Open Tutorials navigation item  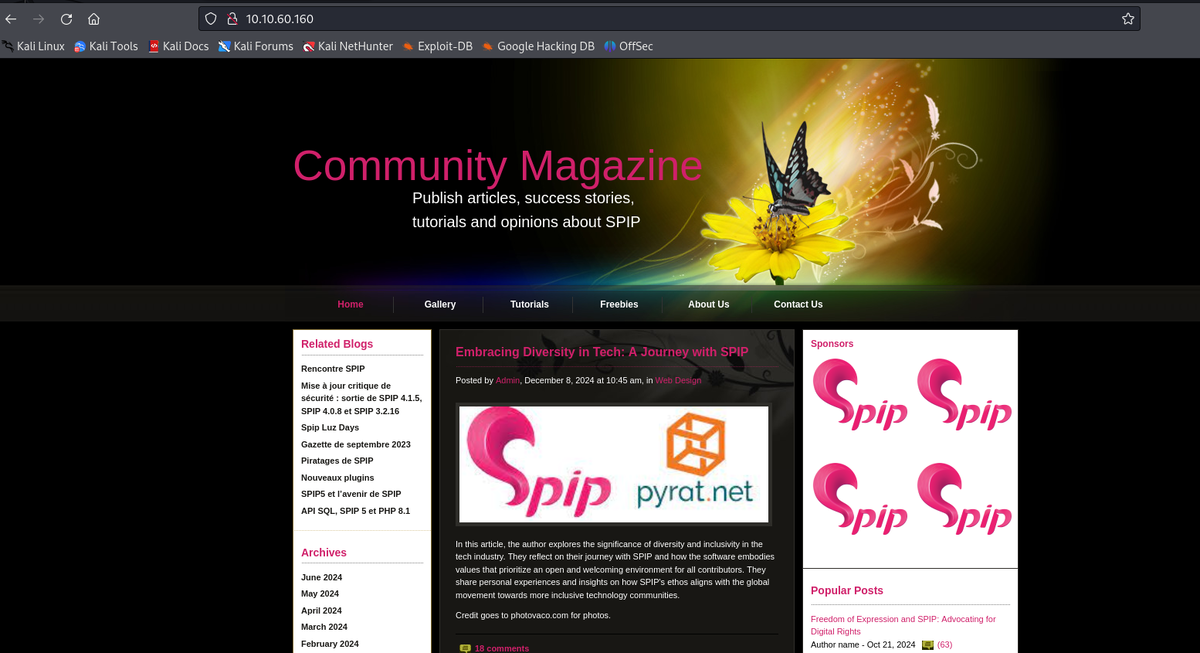tap(529, 304)
